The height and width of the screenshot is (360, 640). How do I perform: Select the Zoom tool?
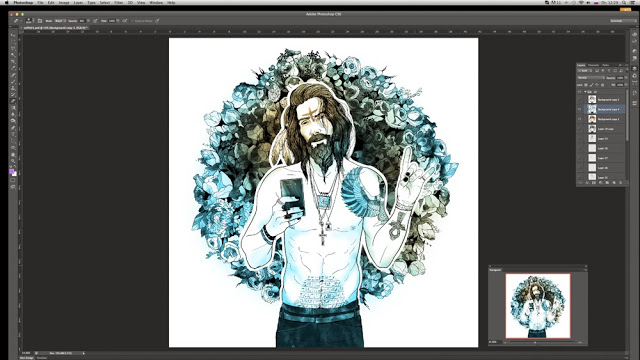pyautogui.click(x=13, y=161)
